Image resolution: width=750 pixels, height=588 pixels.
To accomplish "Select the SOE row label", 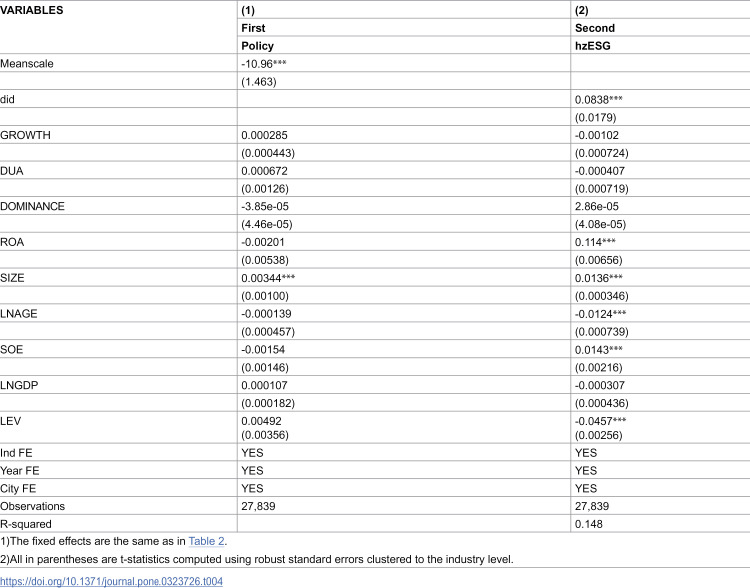I will click(11, 349).
